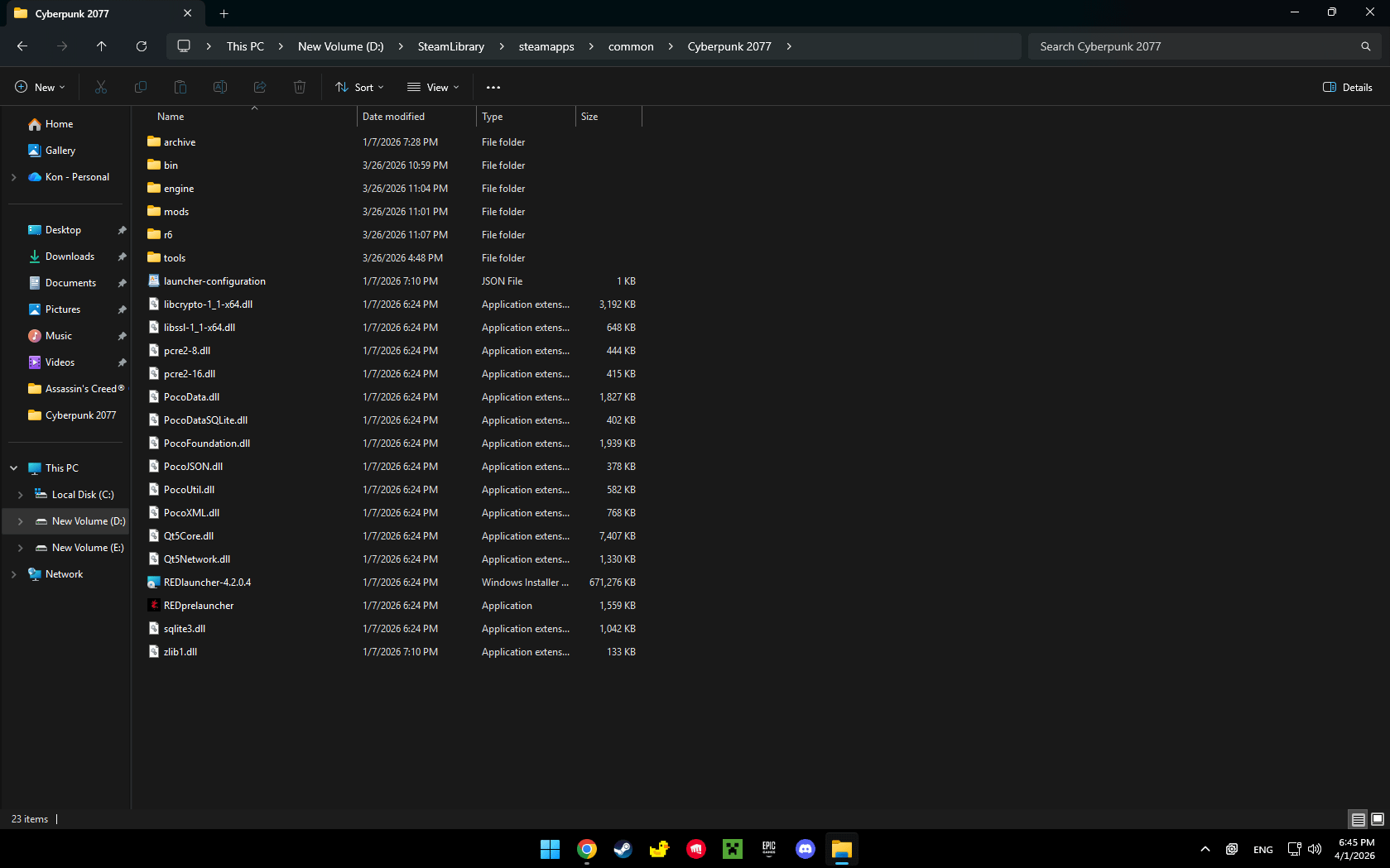Click the Share toolbar icon
Image resolution: width=1390 pixels, height=868 pixels.
[260, 87]
